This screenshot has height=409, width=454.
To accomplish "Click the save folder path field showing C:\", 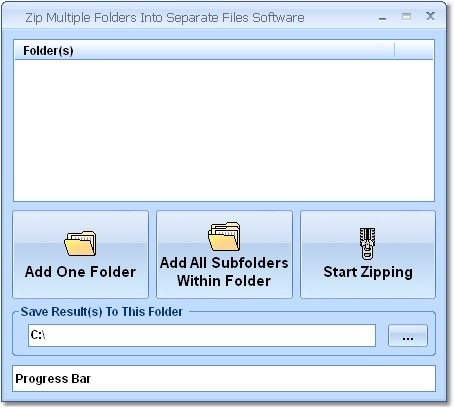I will pos(202,335).
